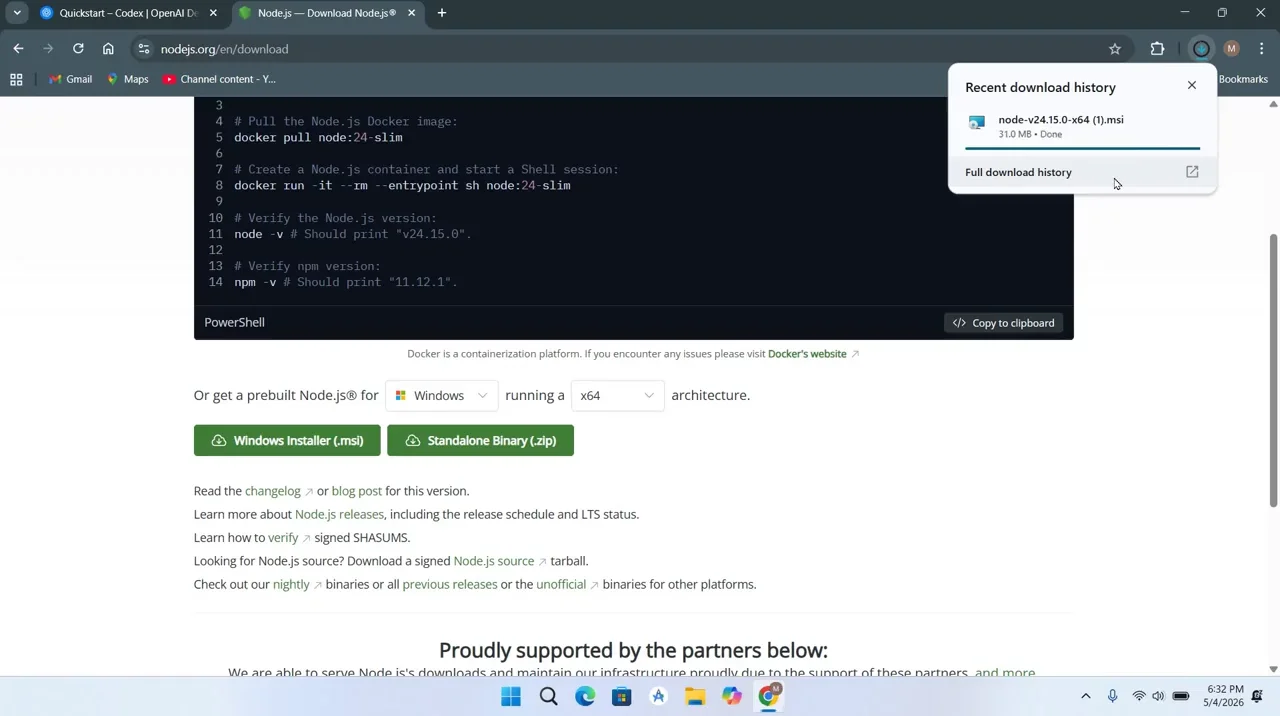Viewport: 1280px width, 716px height.
Task: Download the Windows Installer (.msi)
Action: click(287, 440)
